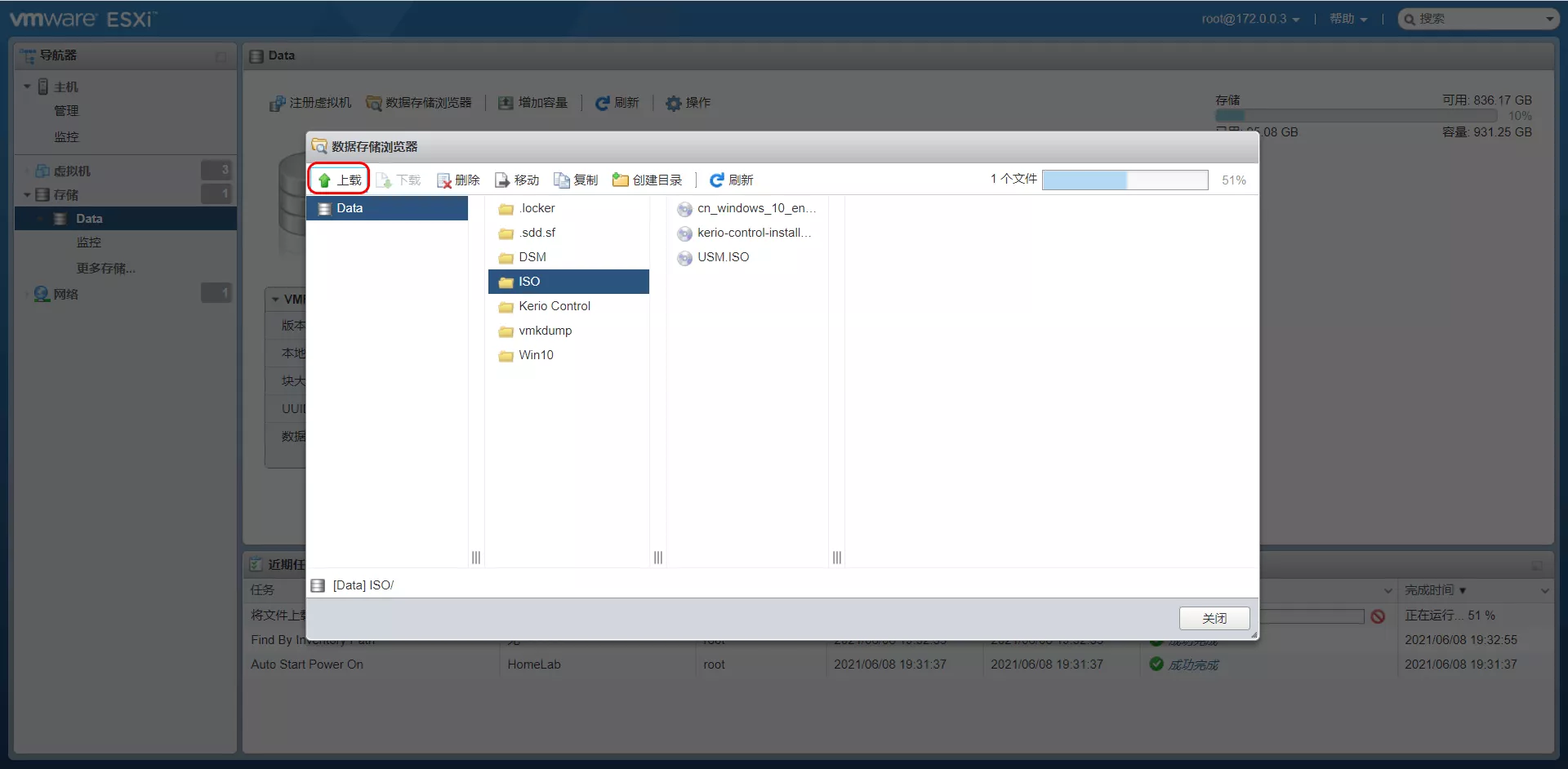Viewport: 1568px width, 769px height.
Task: Click the Delete (删除) toolbar icon
Action: (458, 180)
